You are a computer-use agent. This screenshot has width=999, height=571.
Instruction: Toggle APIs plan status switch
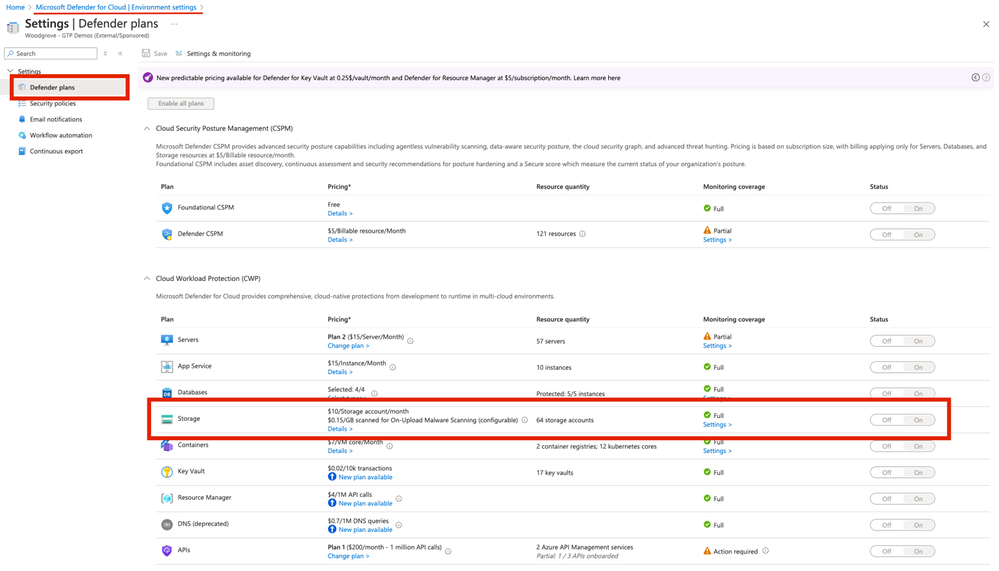(902, 551)
